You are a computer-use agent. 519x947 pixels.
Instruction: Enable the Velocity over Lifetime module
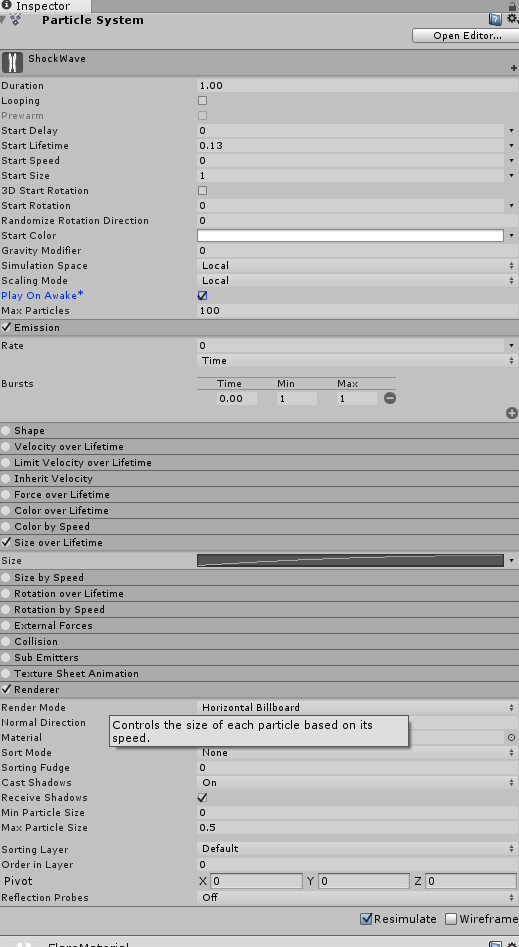pyautogui.click(x=6, y=446)
